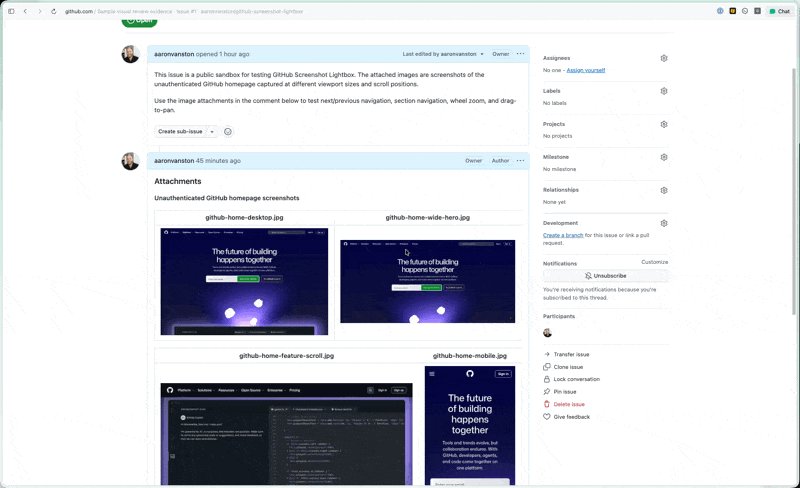Open the github-home-wide-hero.jpg screenshot thumbnail
The height and width of the screenshot is (488, 800).
click(428, 281)
